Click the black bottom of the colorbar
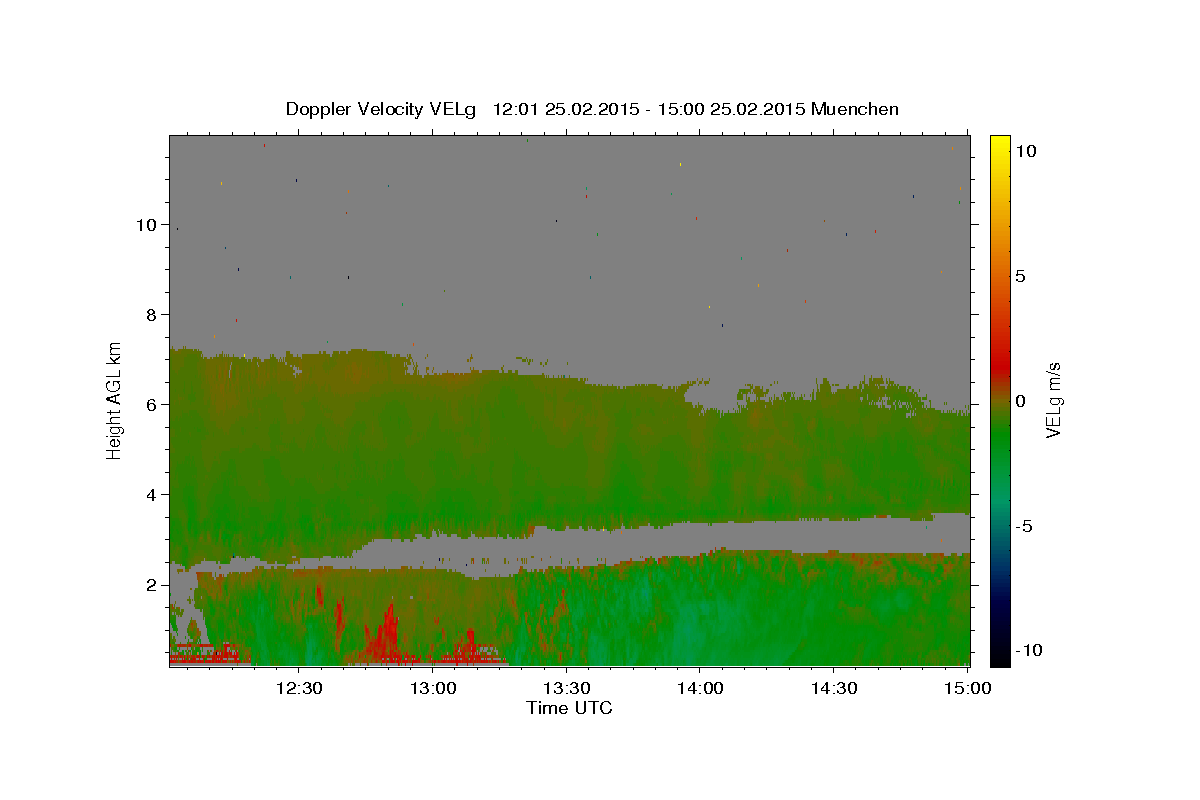1200x800 pixels. pos(1000,655)
